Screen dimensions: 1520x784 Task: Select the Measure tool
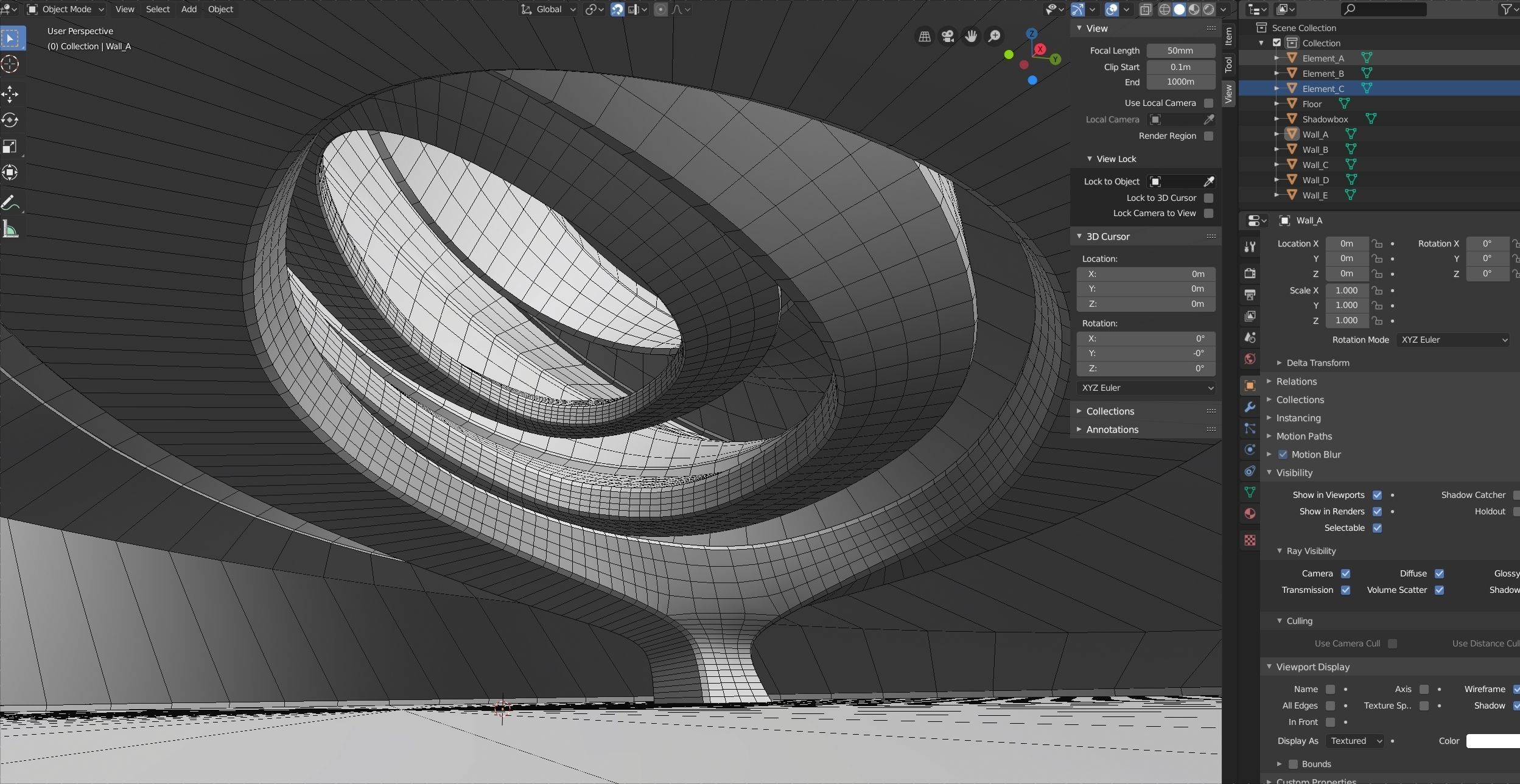(x=10, y=229)
